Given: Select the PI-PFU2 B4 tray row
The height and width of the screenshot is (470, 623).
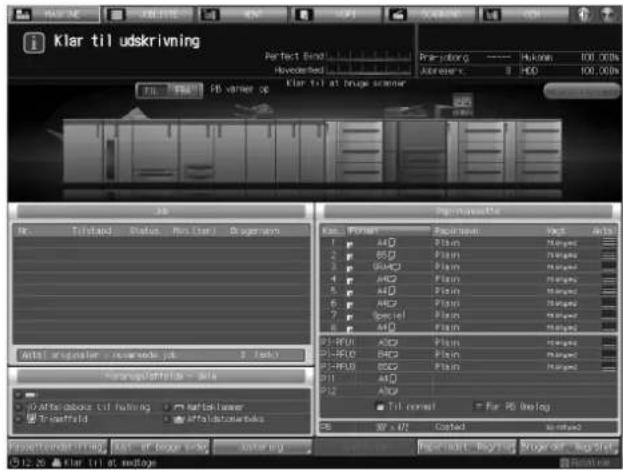Looking at the screenshot, I should pyautogui.click(x=468, y=354).
